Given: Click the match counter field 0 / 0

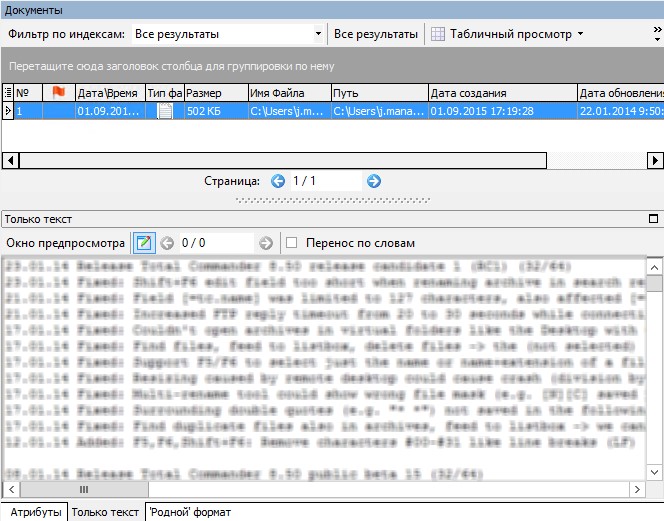Looking at the screenshot, I should 216,243.
